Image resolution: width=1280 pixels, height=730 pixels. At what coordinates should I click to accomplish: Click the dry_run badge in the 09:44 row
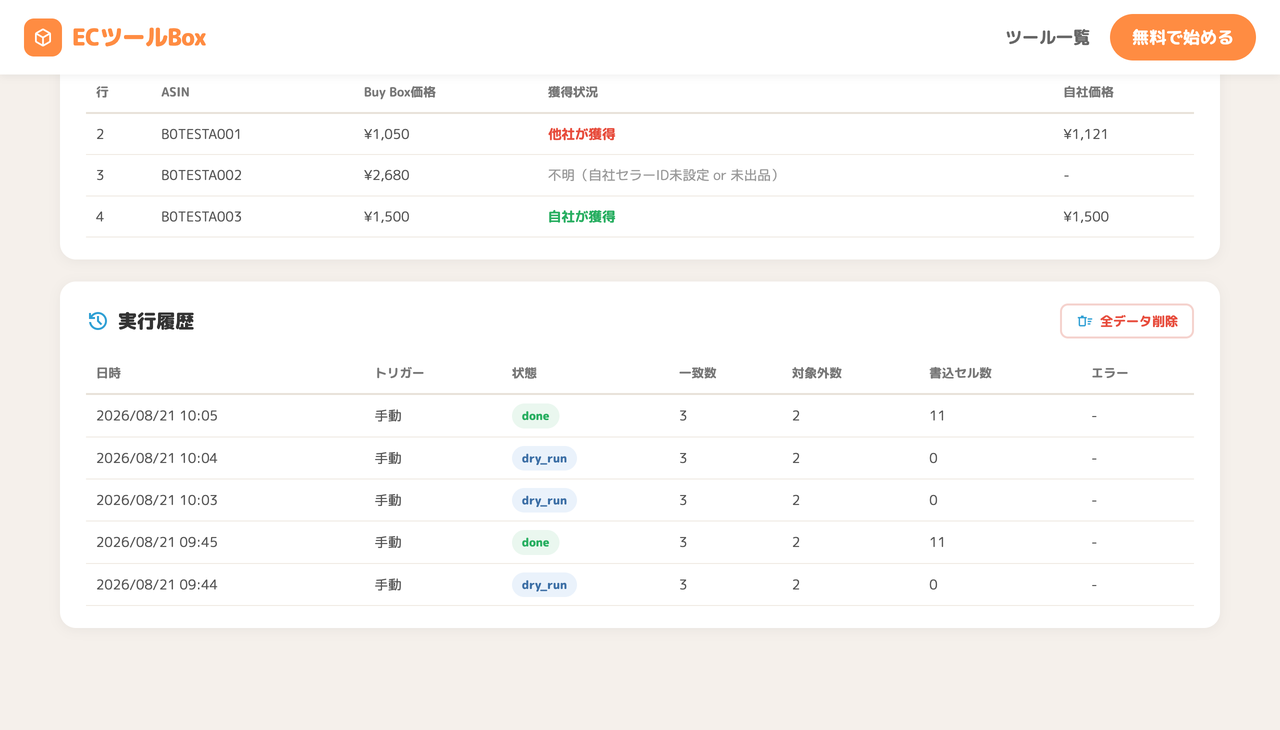point(544,584)
